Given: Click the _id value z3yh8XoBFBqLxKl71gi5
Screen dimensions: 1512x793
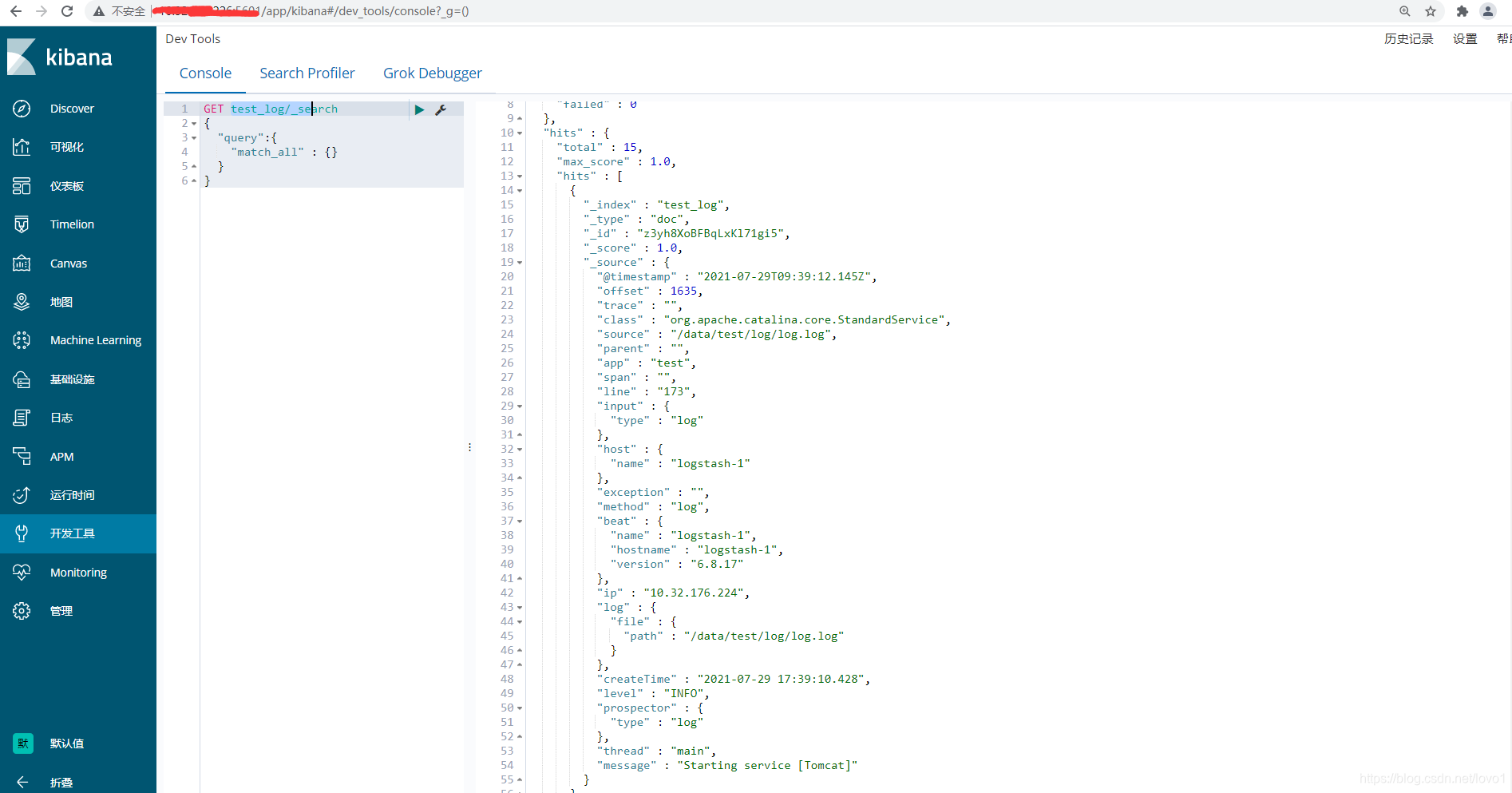Looking at the screenshot, I should [714, 234].
